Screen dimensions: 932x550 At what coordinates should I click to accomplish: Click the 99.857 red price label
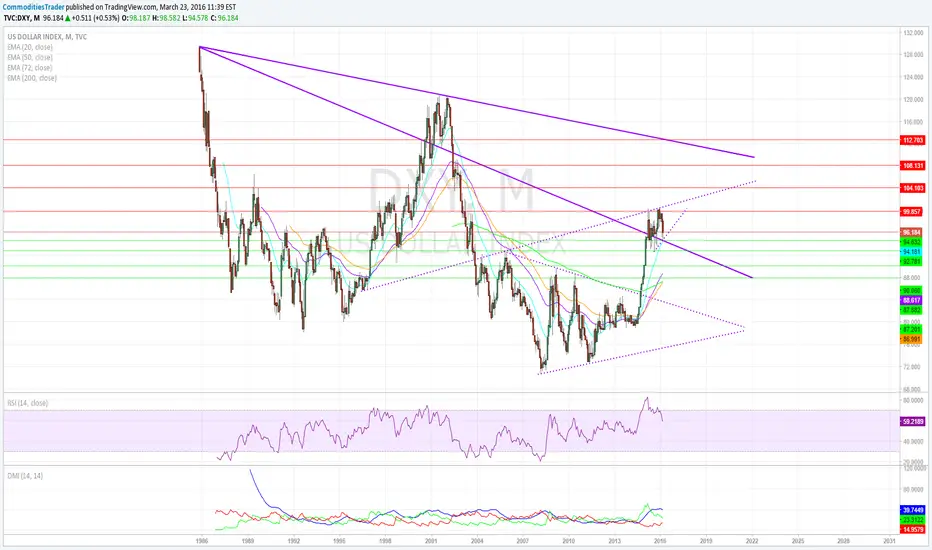[912, 212]
